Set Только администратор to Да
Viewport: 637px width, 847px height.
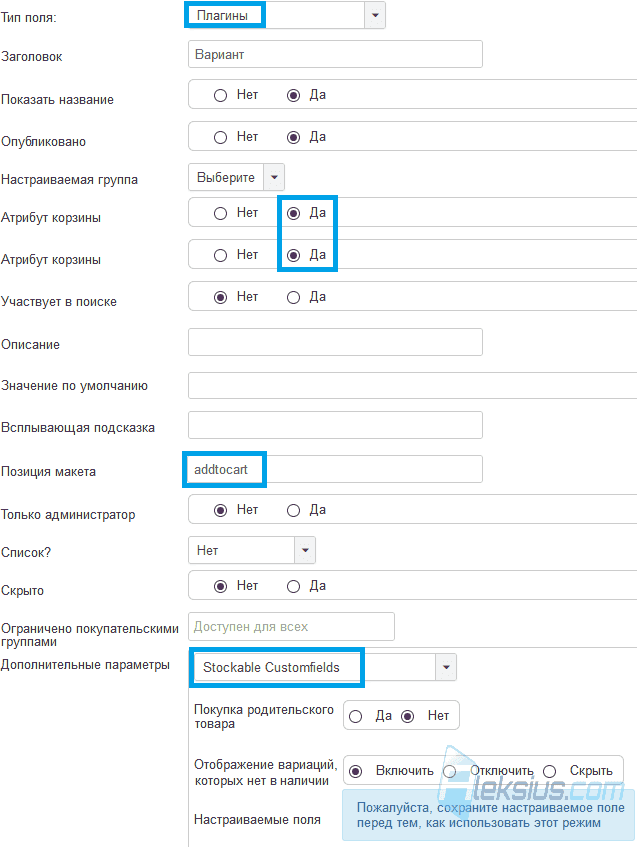(x=293, y=510)
